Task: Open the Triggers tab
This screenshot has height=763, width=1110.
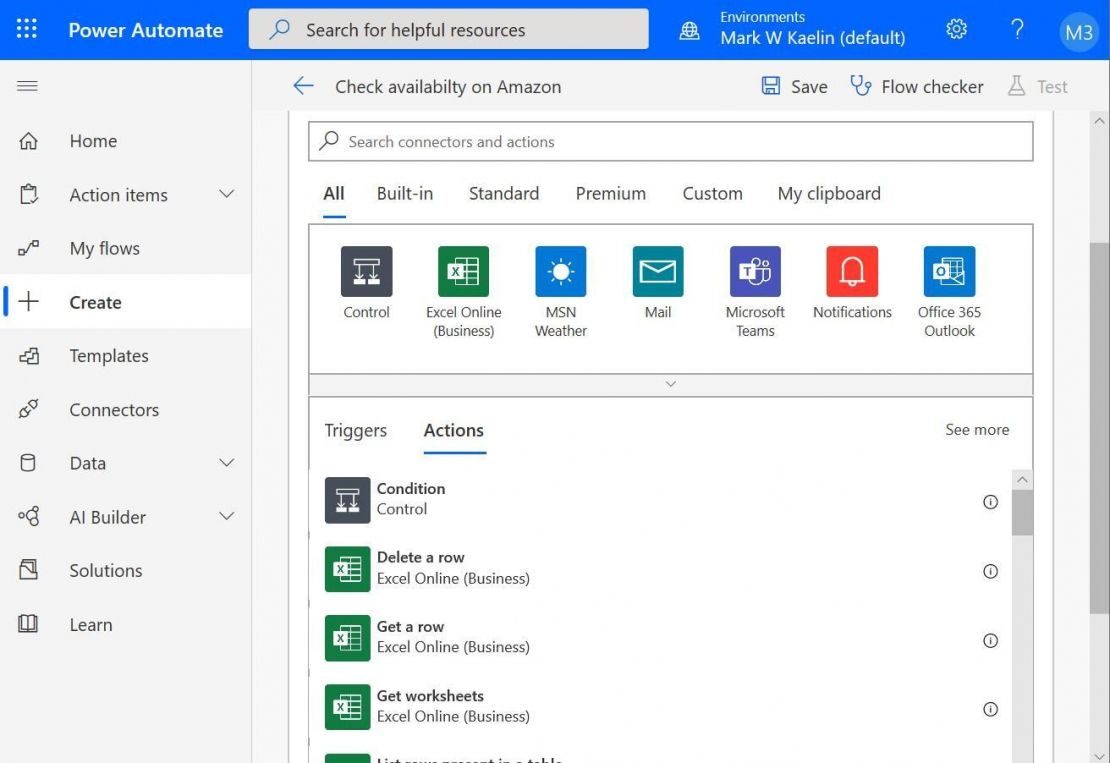Action: [x=355, y=430]
